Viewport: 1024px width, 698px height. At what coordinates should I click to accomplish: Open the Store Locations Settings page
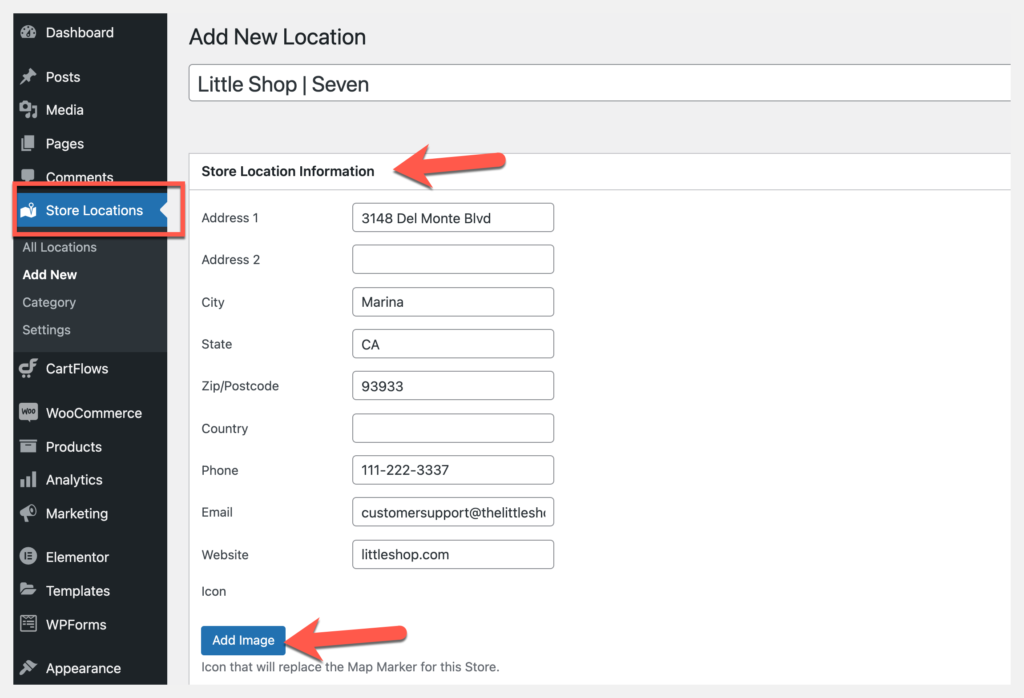[45, 329]
